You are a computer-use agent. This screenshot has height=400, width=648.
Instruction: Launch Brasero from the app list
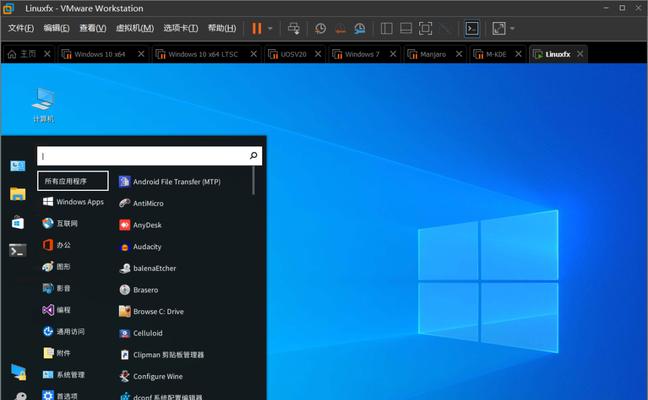pos(138,290)
